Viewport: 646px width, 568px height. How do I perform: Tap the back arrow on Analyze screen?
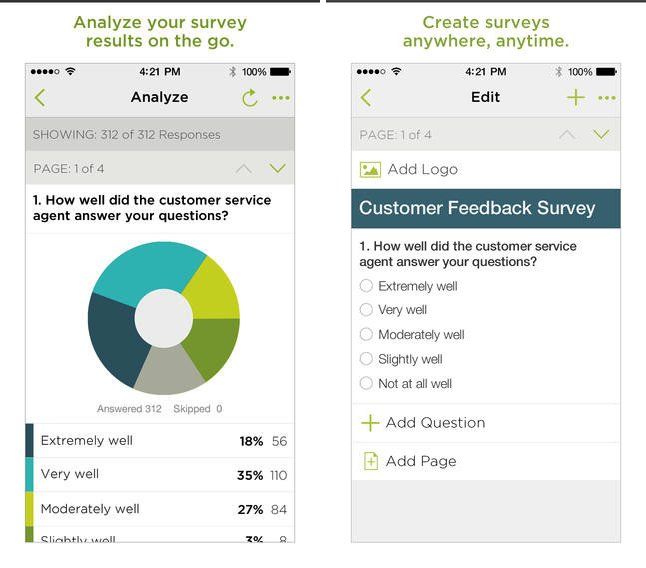click(40, 98)
